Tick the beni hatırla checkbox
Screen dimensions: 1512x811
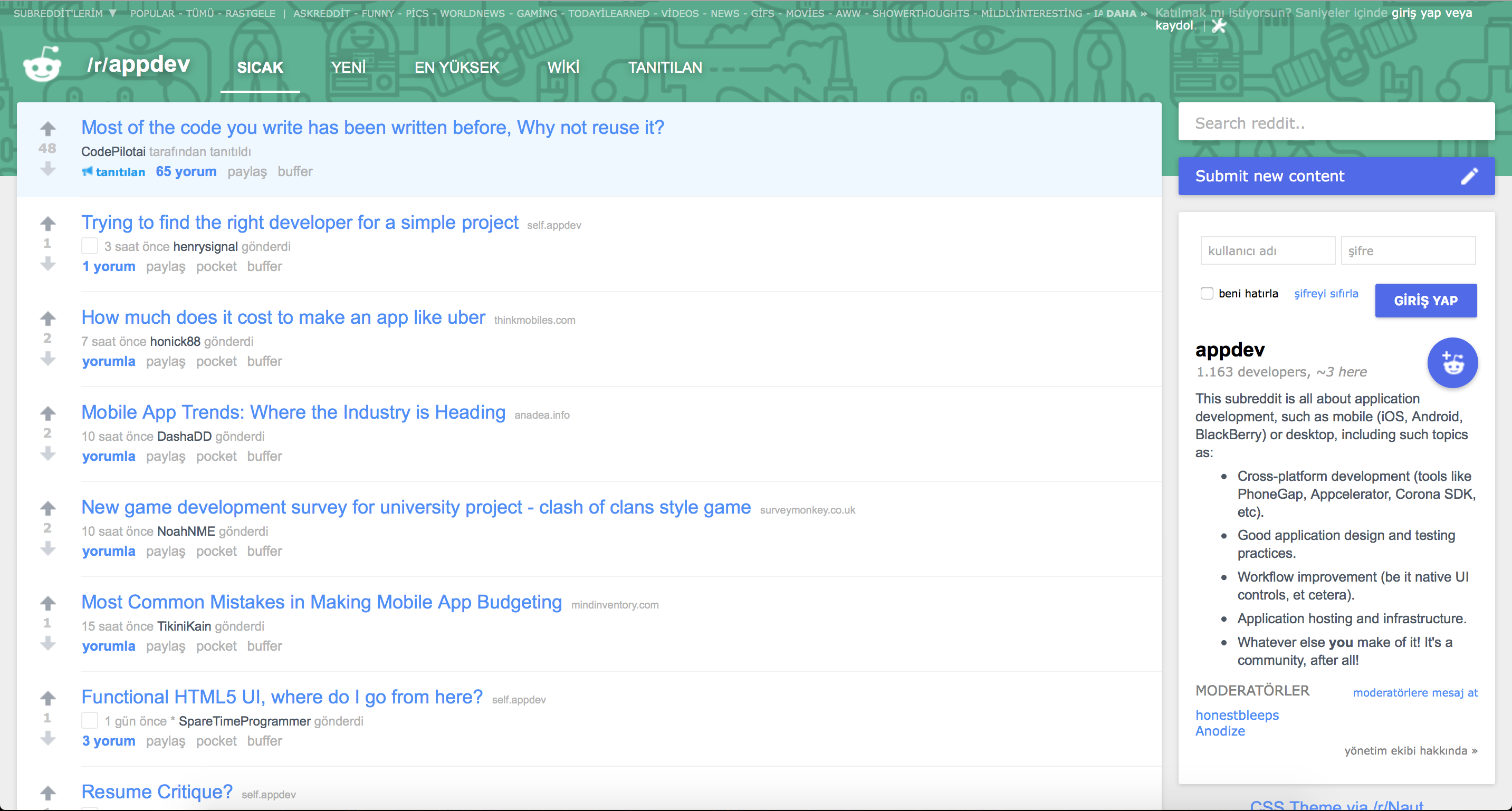pyautogui.click(x=1207, y=293)
